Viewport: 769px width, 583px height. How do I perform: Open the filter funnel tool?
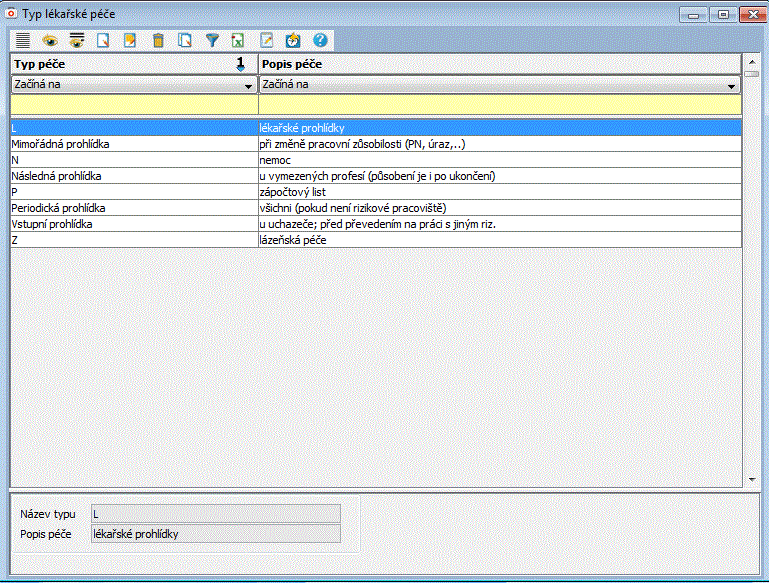click(211, 41)
